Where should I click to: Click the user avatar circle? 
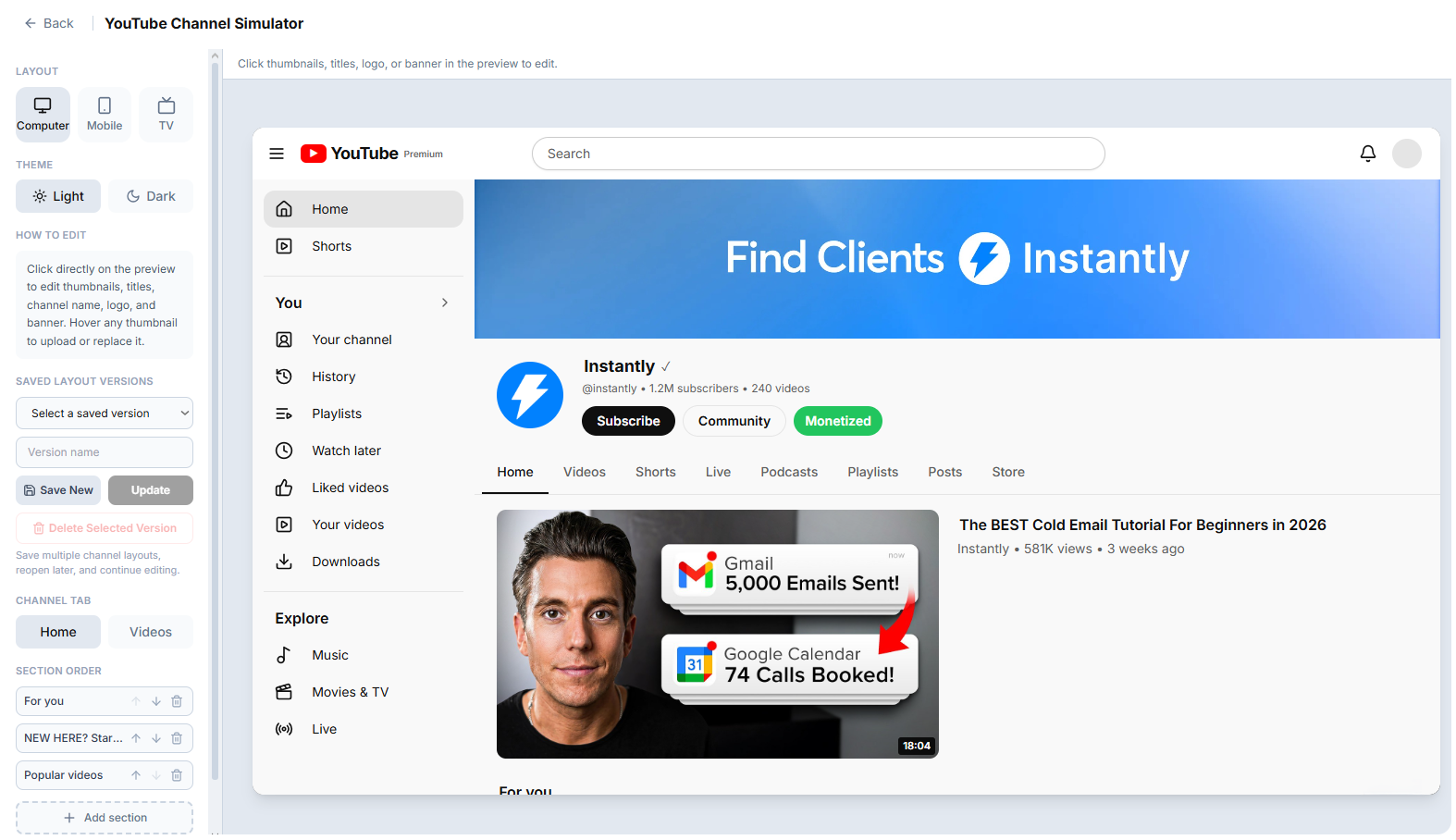1407,154
